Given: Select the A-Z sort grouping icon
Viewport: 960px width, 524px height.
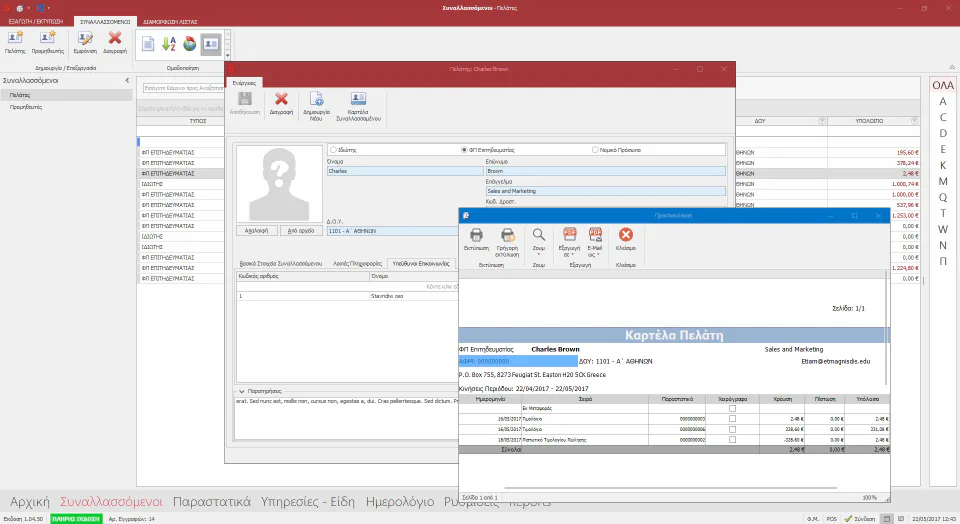Looking at the screenshot, I should click(168, 43).
